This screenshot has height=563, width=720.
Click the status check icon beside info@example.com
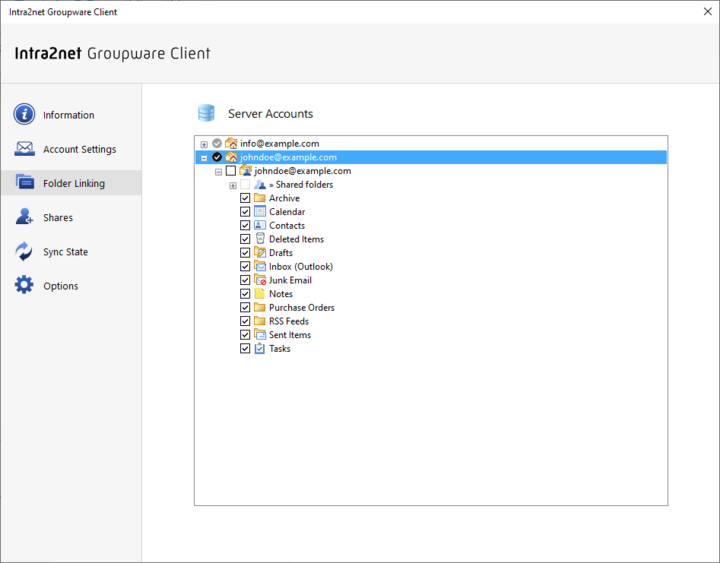point(217,143)
